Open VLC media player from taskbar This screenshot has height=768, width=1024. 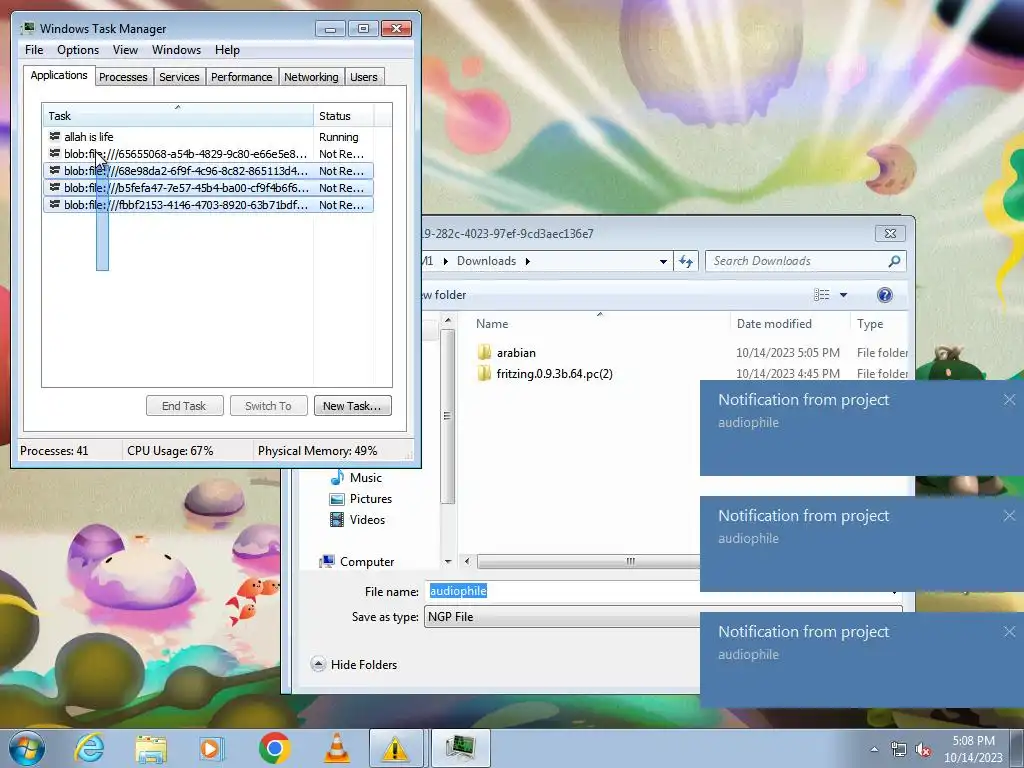pos(337,748)
